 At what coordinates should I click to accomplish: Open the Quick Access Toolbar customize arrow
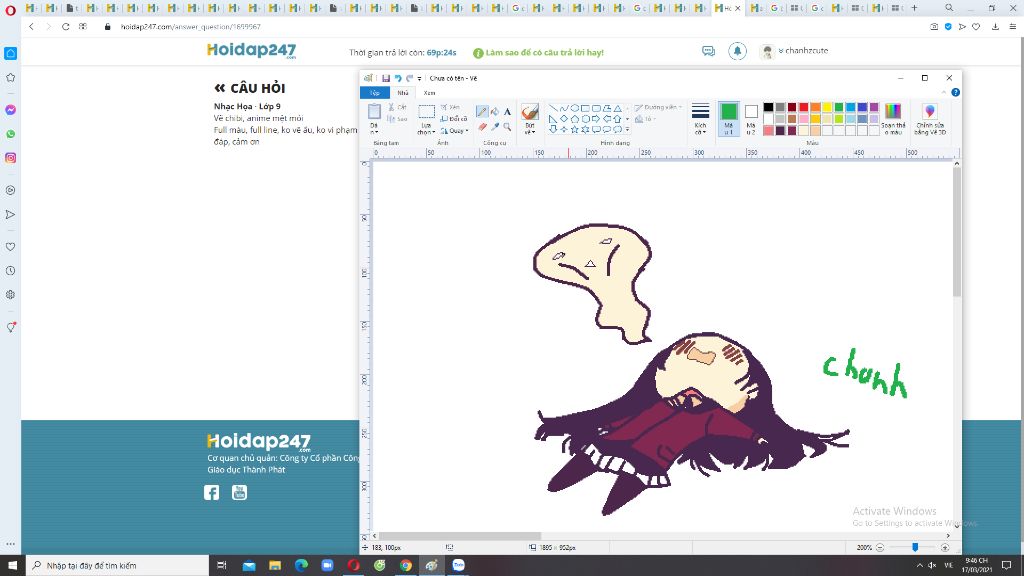click(x=419, y=78)
